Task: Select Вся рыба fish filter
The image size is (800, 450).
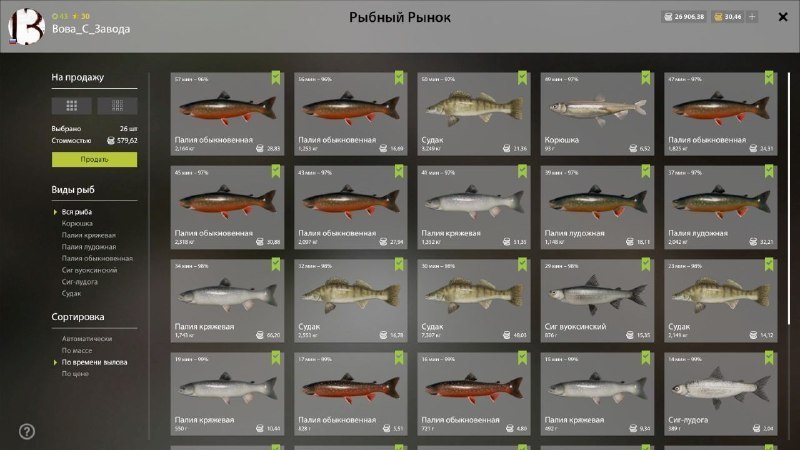Action: [x=77, y=212]
